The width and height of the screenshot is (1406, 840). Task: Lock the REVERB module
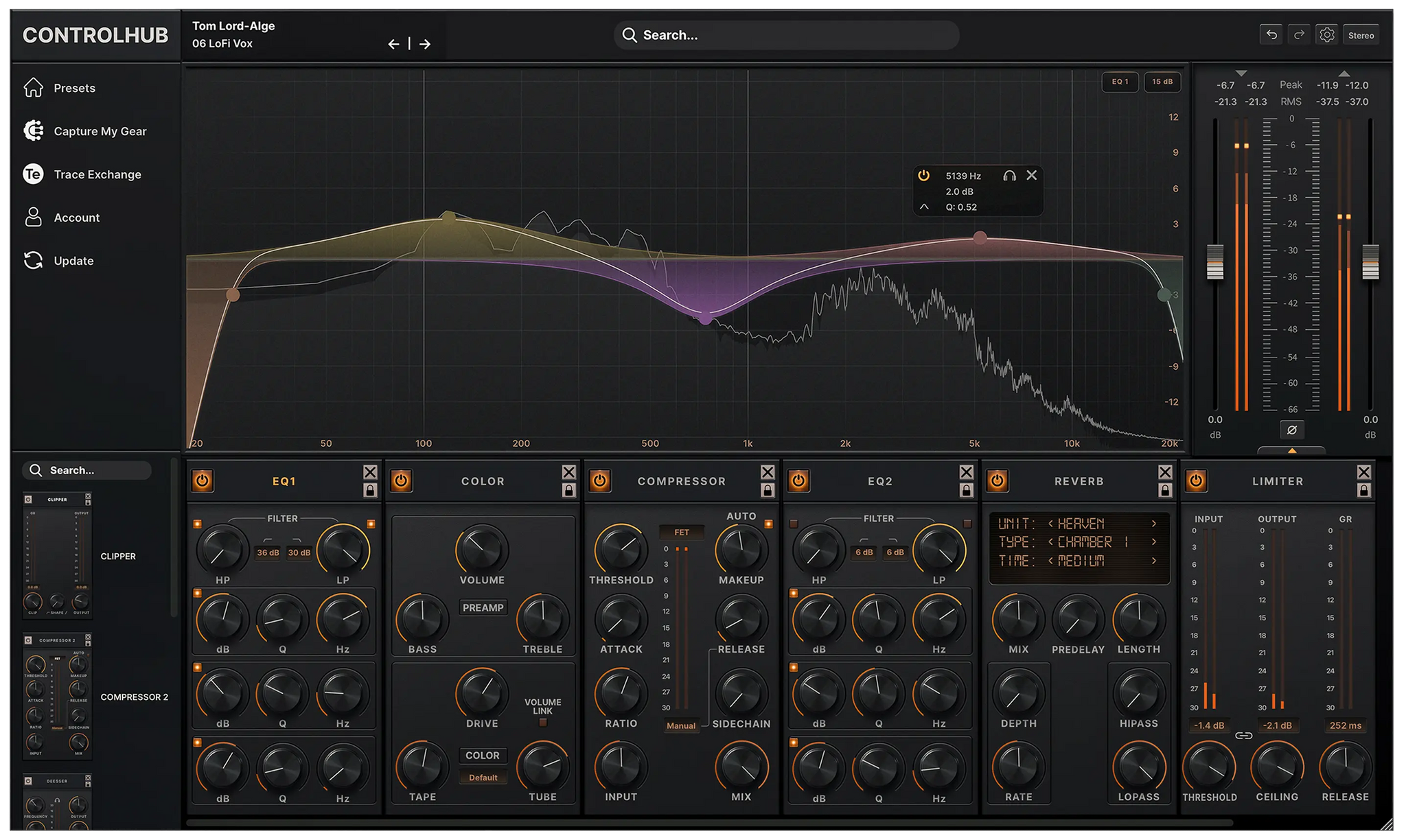tap(1165, 490)
